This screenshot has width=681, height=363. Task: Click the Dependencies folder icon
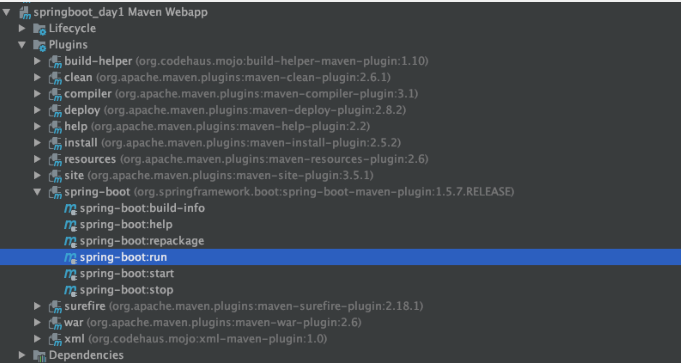point(40,356)
